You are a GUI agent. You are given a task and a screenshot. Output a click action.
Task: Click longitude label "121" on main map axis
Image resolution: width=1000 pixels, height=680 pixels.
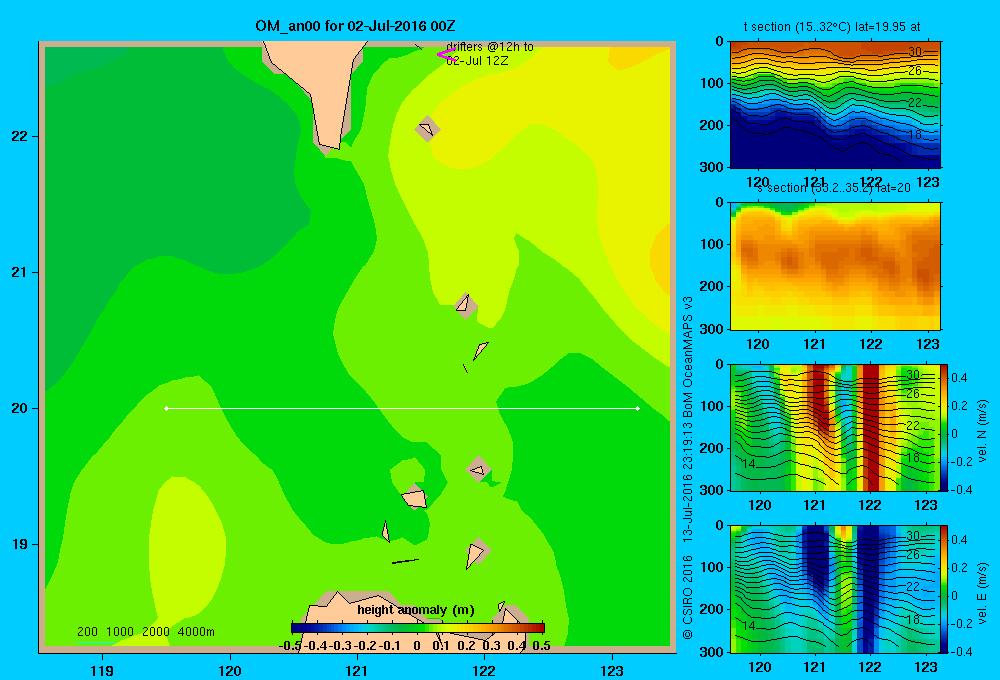(x=357, y=670)
